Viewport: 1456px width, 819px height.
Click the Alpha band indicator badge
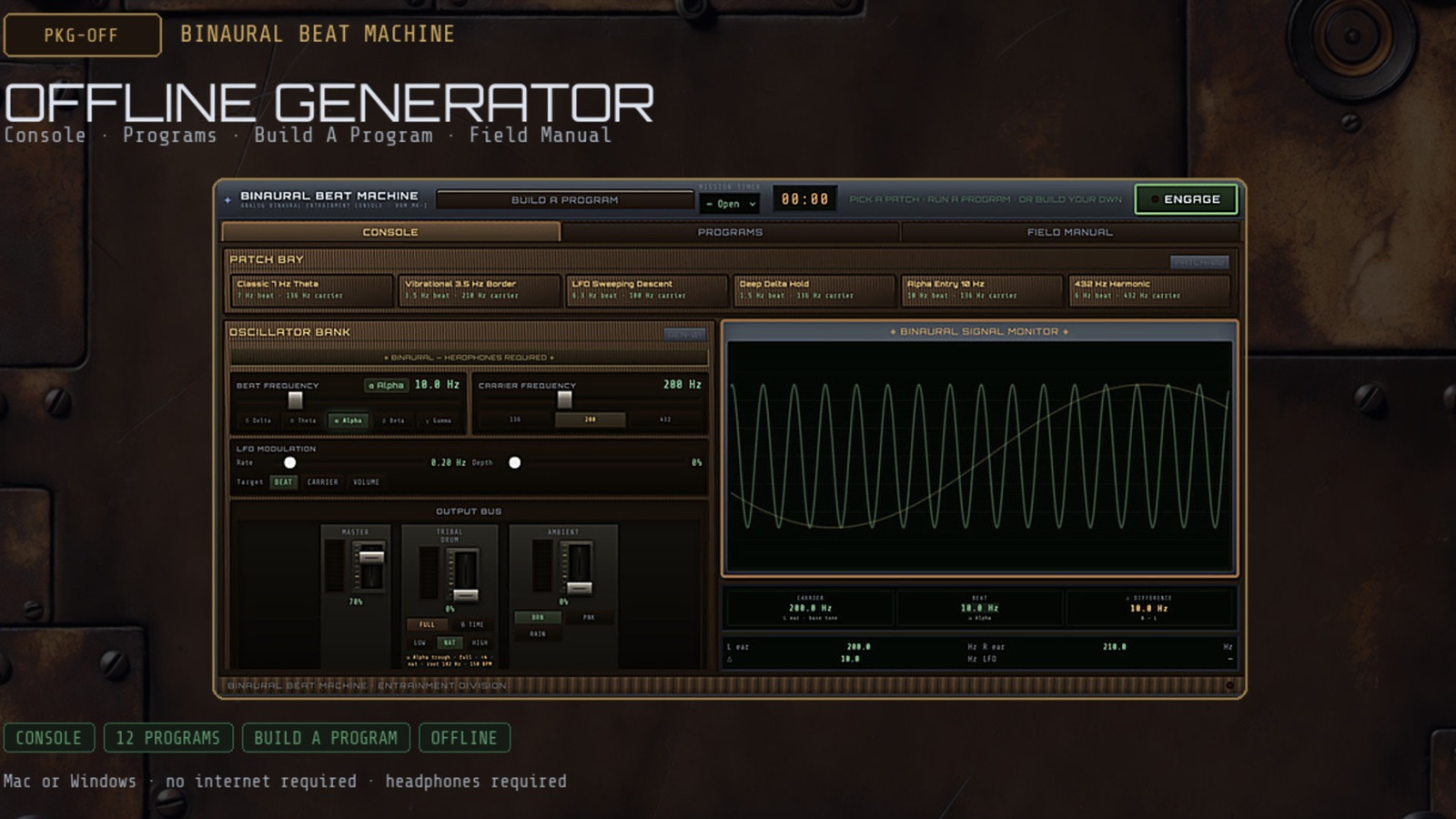point(387,385)
